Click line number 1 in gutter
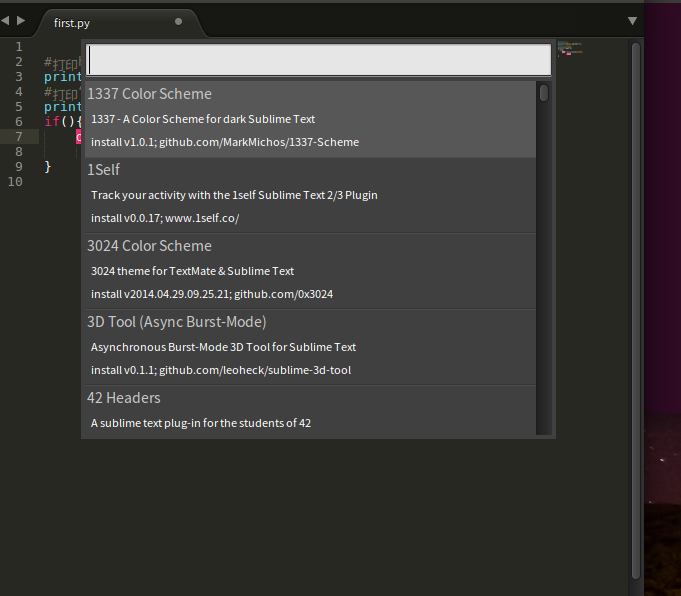The width and height of the screenshot is (681, 596). coord(19,46)
